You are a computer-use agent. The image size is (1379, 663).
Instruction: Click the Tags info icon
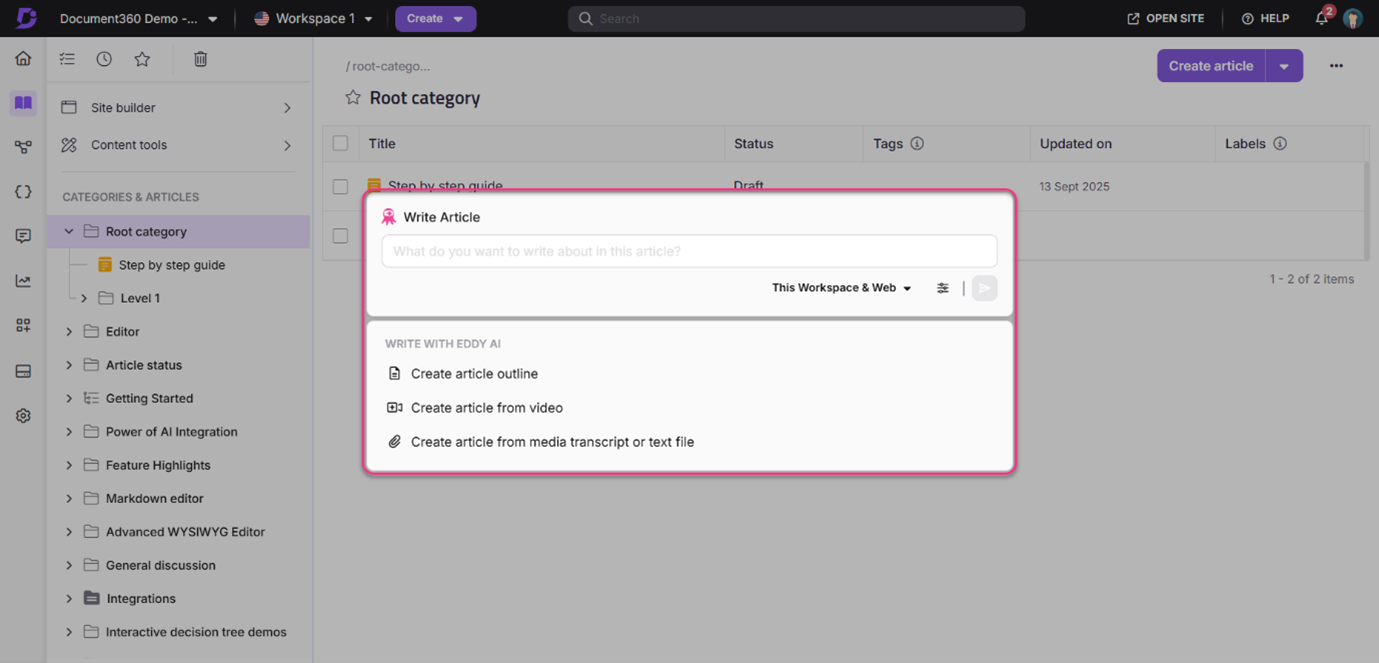917,144
